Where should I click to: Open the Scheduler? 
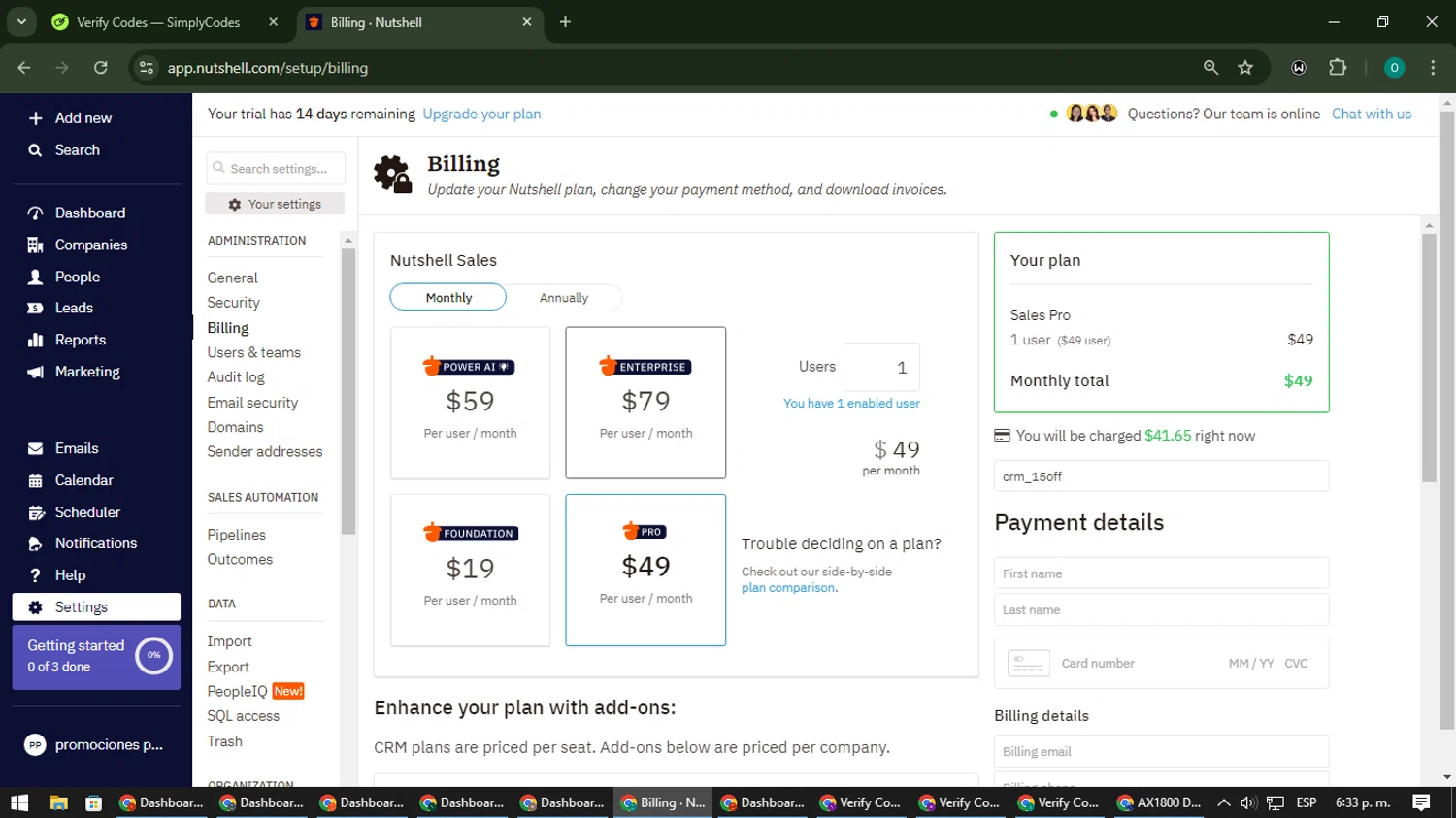[87, 512]
